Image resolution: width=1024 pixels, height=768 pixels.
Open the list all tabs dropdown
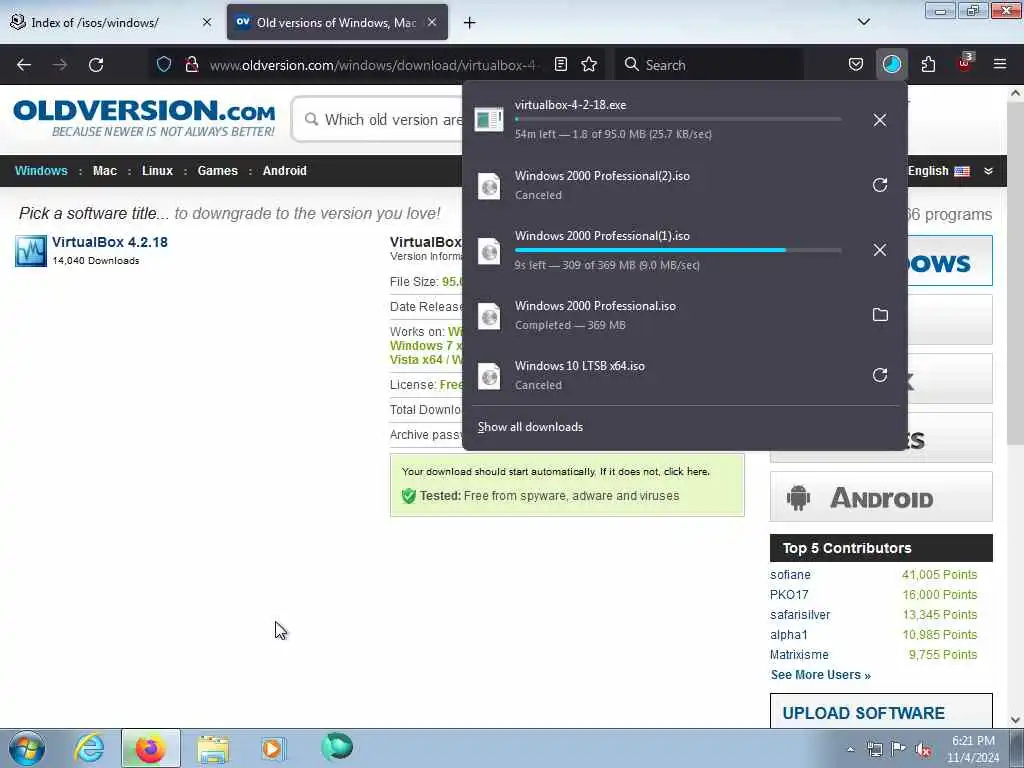pos(863,22)
